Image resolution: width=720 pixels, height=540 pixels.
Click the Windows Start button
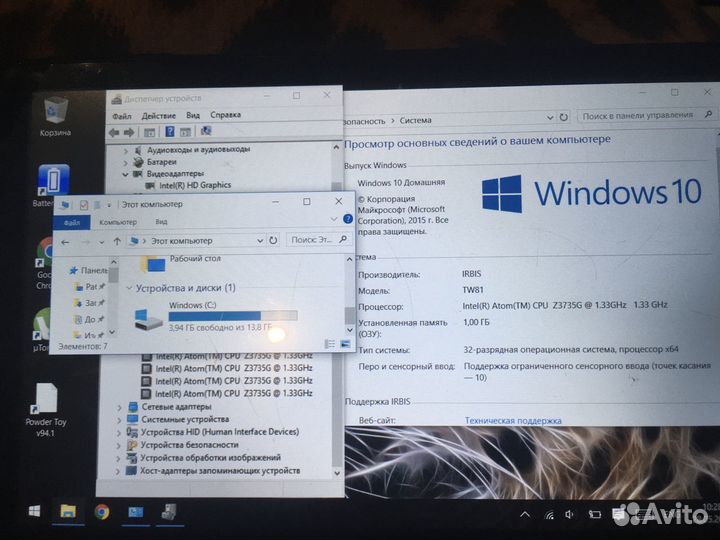(x=34, y=512)
